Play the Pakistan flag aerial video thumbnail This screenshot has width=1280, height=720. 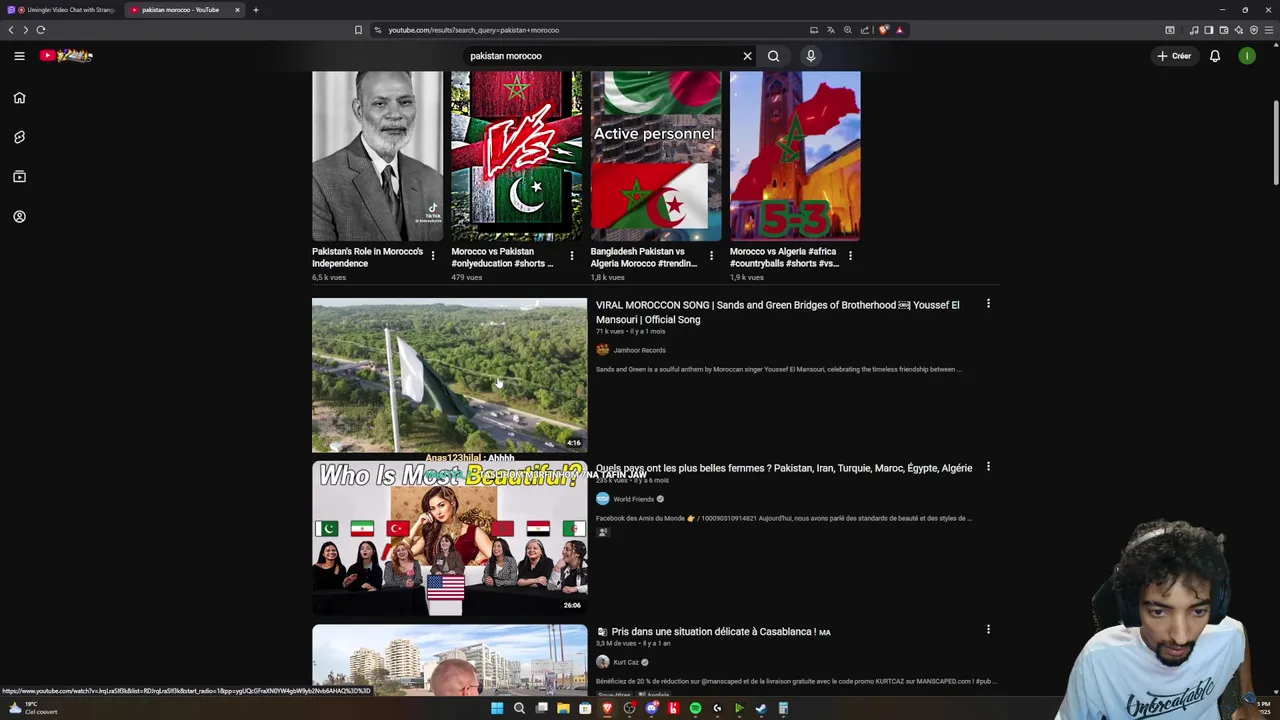449,375
